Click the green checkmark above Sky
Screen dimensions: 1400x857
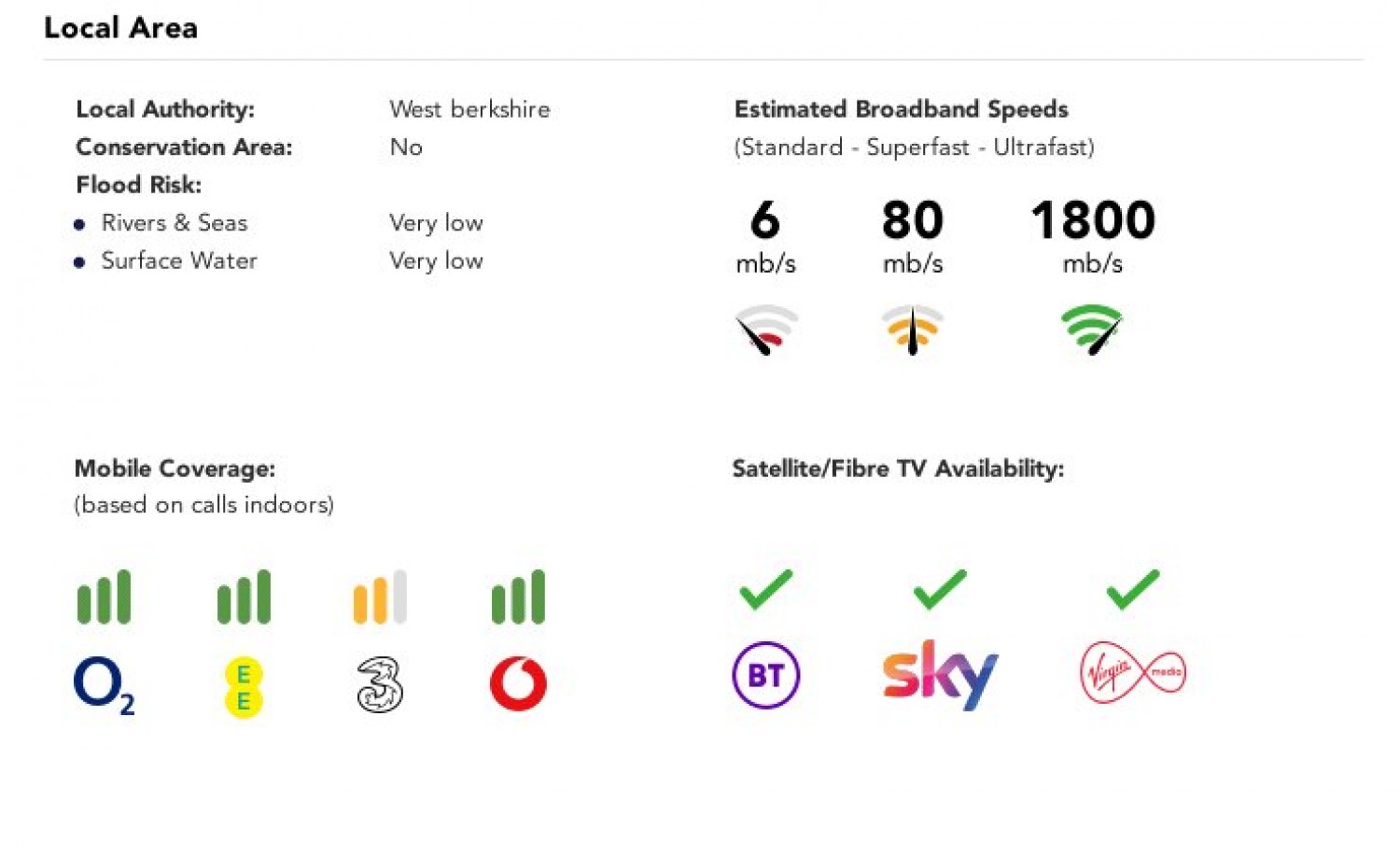coord(940,589)
